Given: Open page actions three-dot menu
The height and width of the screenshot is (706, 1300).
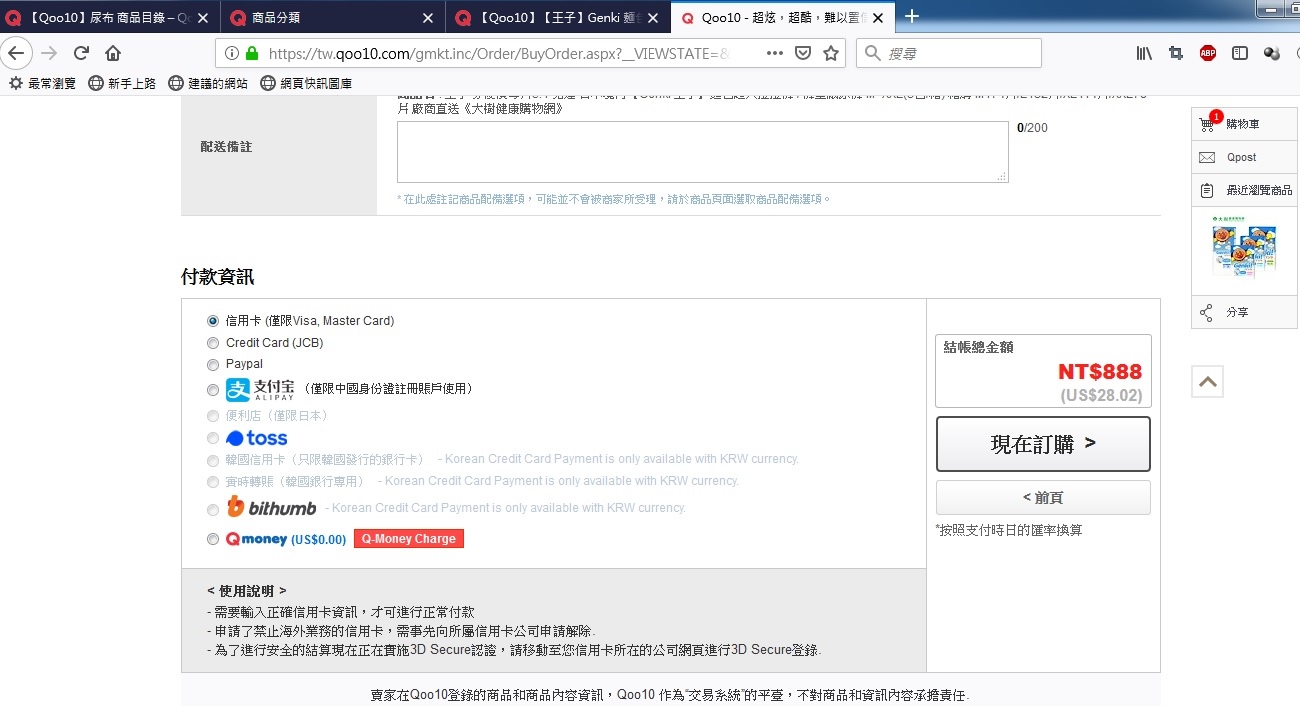Looking at the screenshot, I should point(775,53).
